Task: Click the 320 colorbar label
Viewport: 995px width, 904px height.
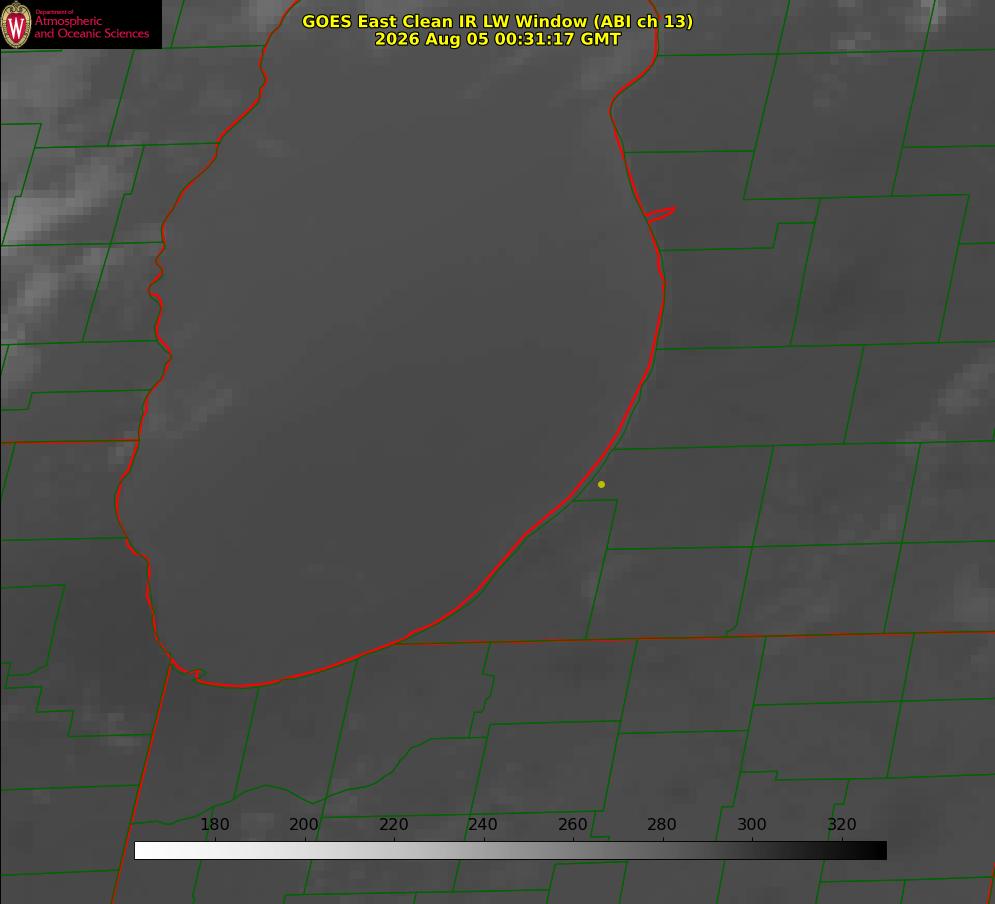Action: click(x=842, y=824)
